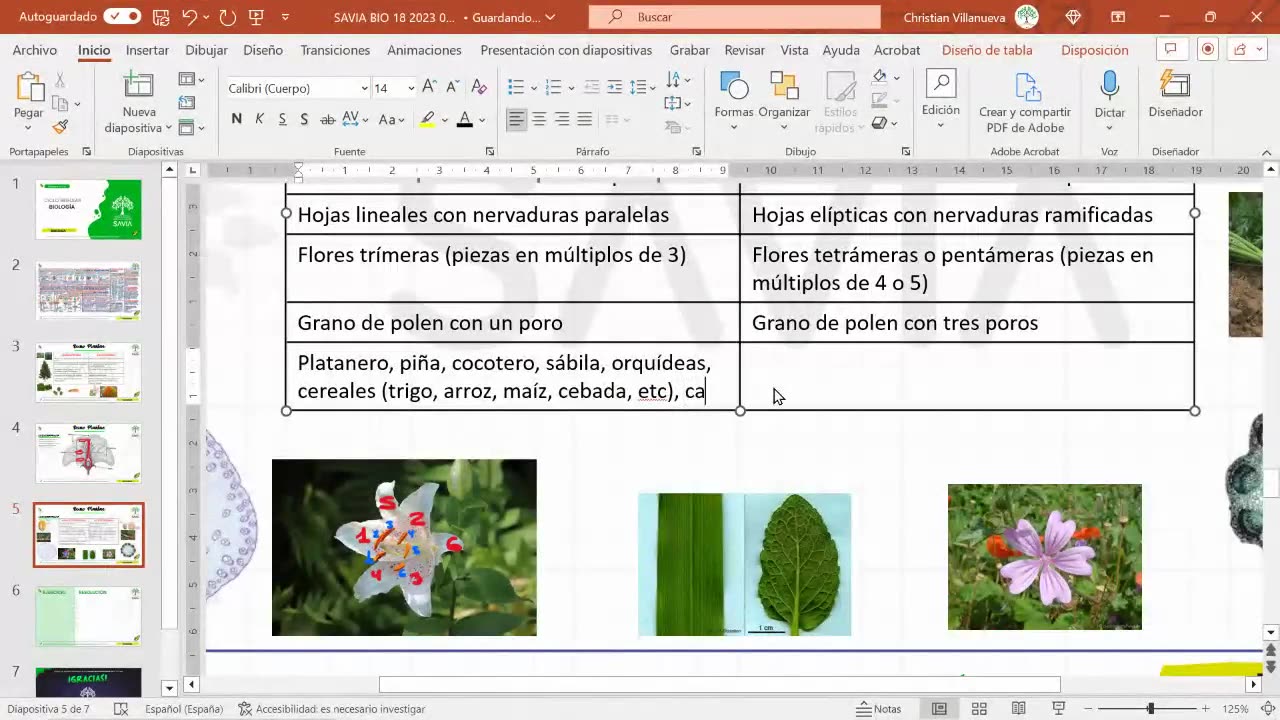Click Crear y compartir PDF de Adobe

click(x=1024, y=102)
